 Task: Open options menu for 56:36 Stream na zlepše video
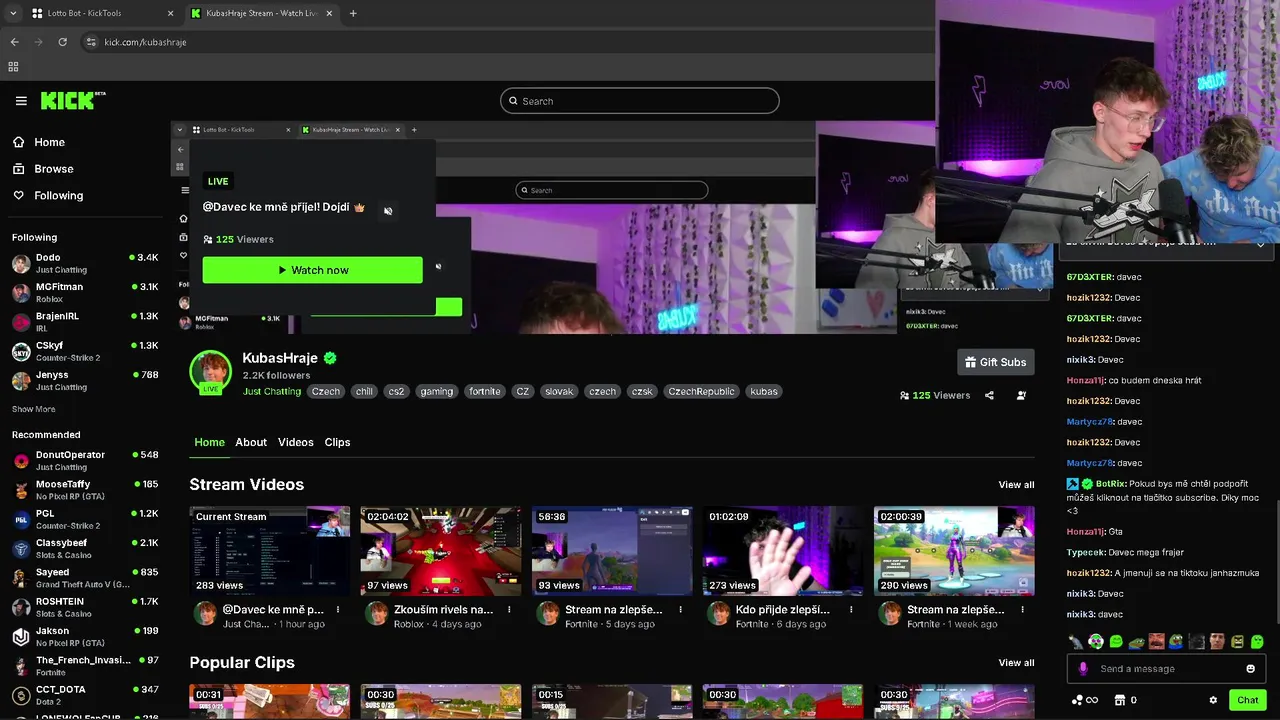(680, 609)
